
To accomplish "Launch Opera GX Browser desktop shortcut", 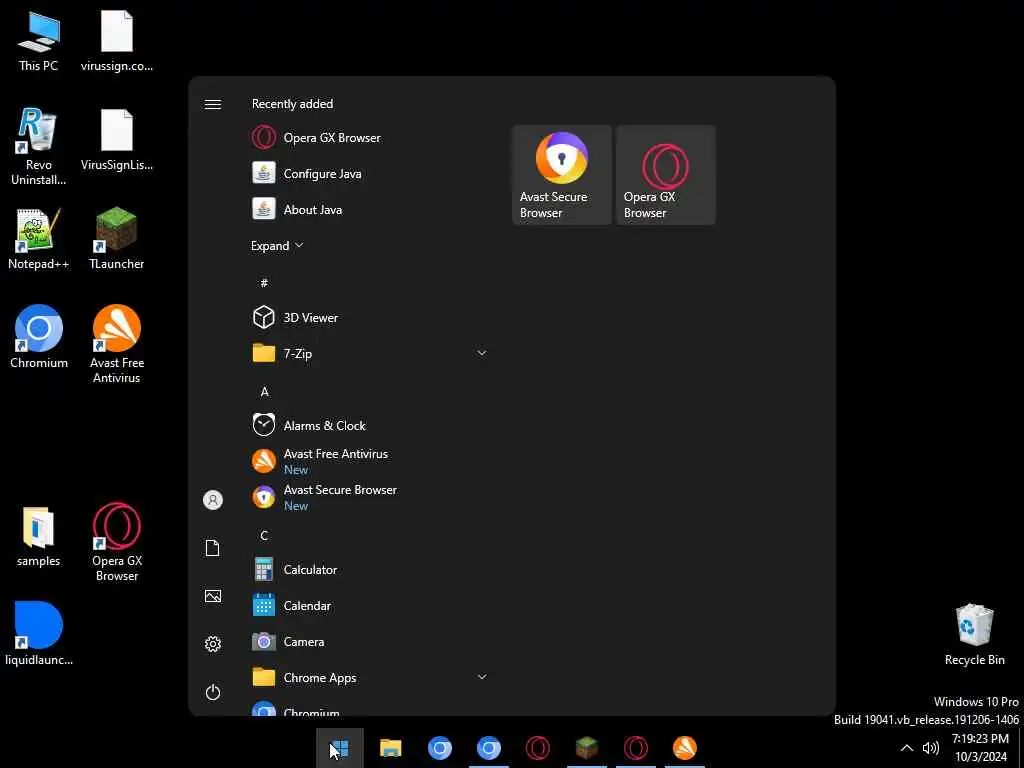I will point(117,542).
